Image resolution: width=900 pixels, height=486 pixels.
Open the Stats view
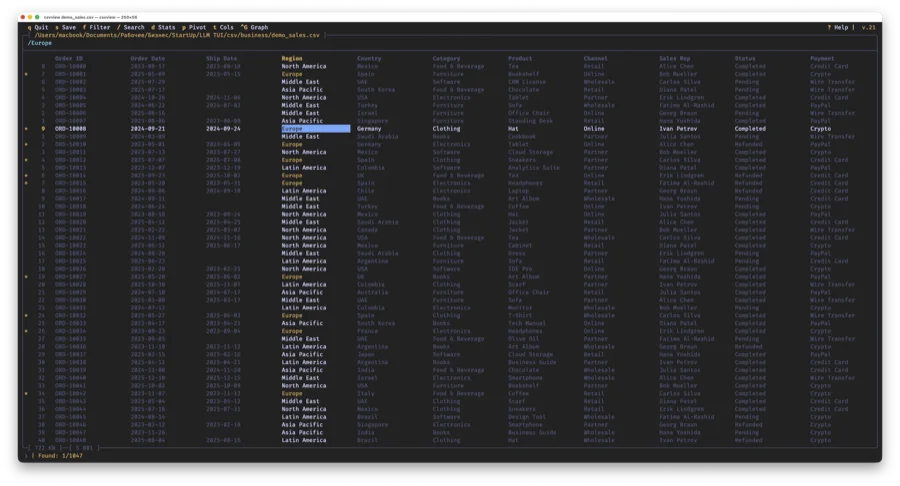(x=164, y=27)
